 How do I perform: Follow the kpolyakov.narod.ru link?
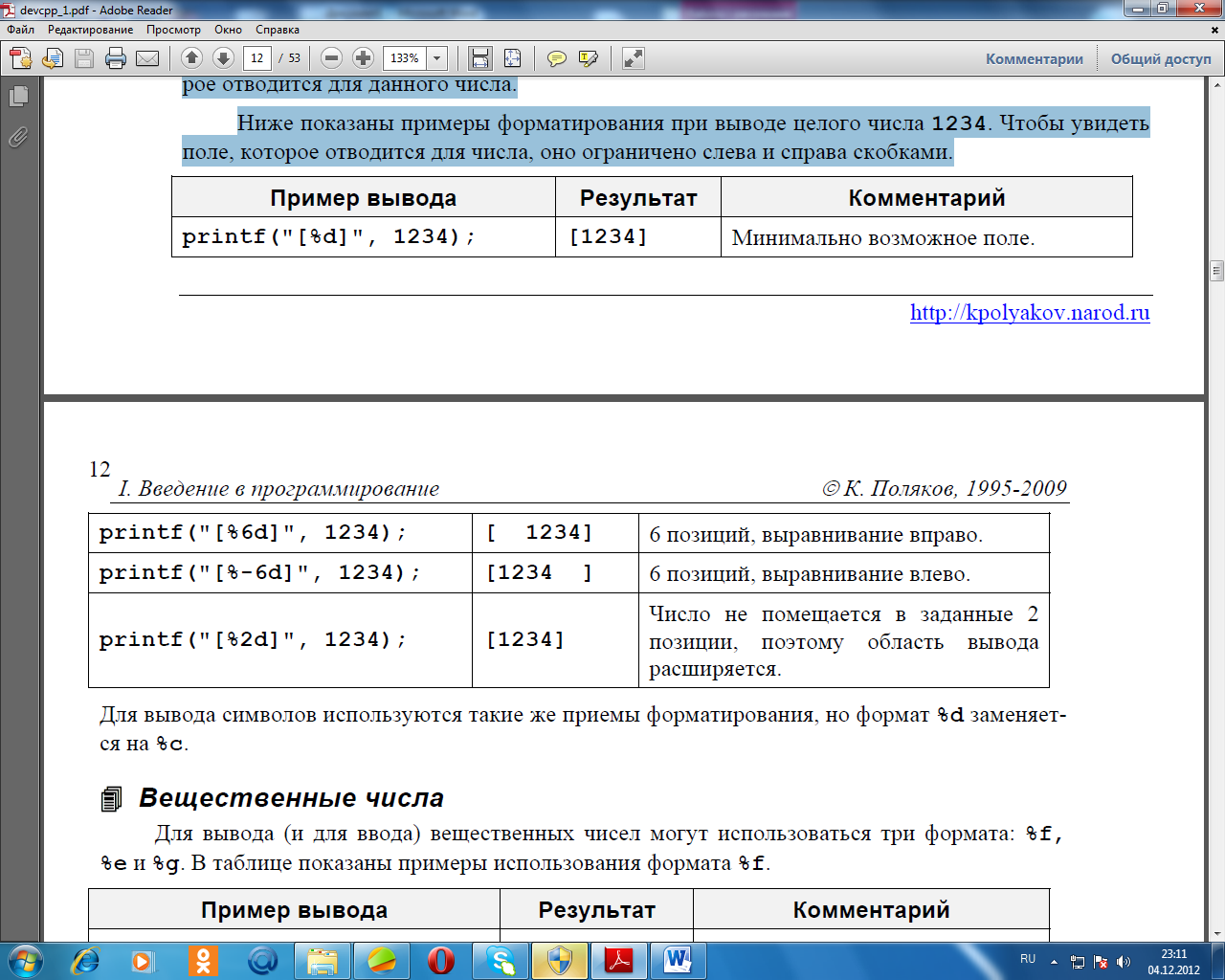(x=1029, y=312)
